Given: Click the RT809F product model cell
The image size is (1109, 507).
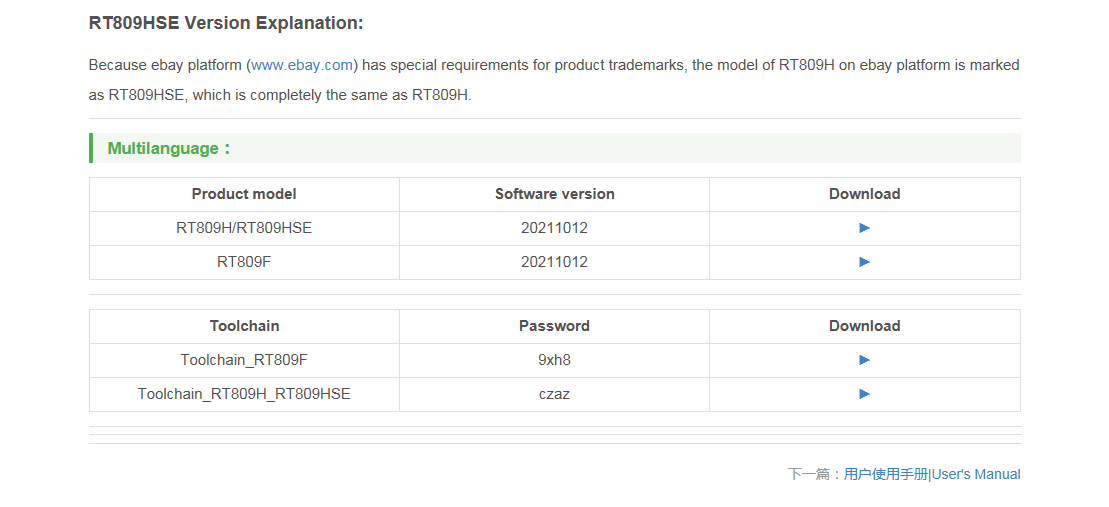Looking at the screenshot, I should tap(244, 262).
